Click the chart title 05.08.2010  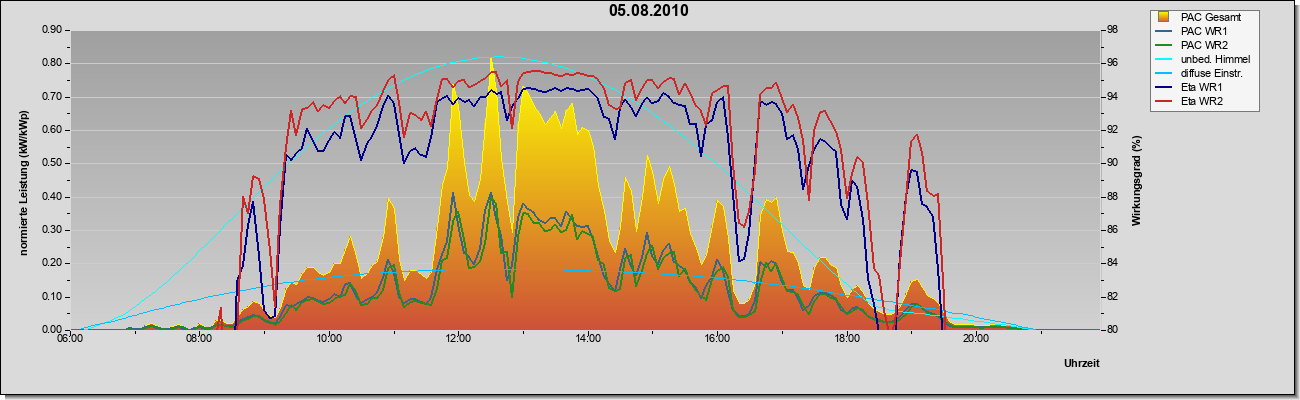pyautogui.click(x=649, y=11)
